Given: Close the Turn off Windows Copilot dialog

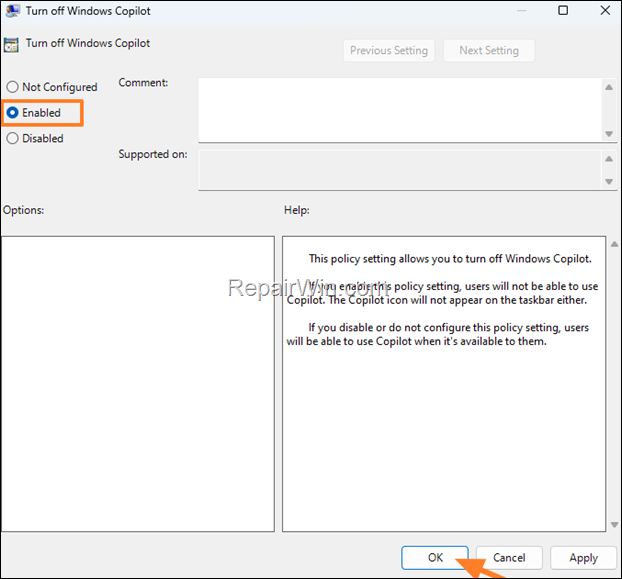Looking at the screenshot, I should (x=605, y=10).
